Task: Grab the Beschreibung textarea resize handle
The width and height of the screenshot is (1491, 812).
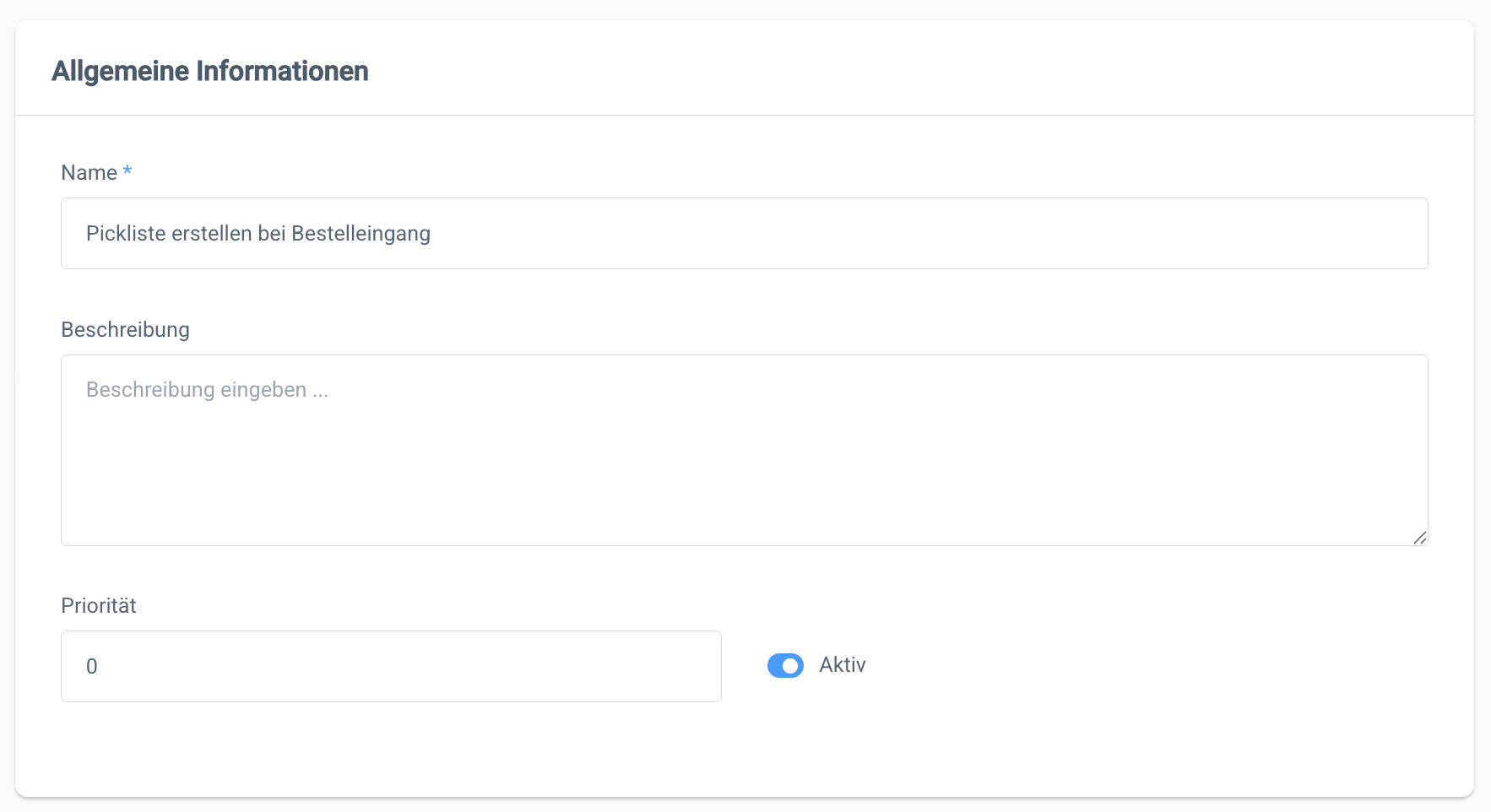Action: click(1420, 538)
